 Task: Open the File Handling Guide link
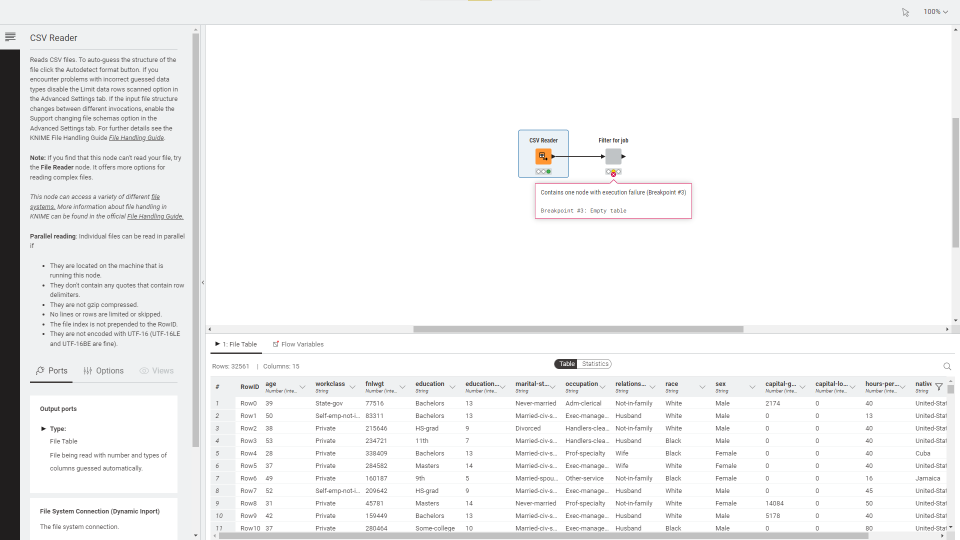[136, 137]
